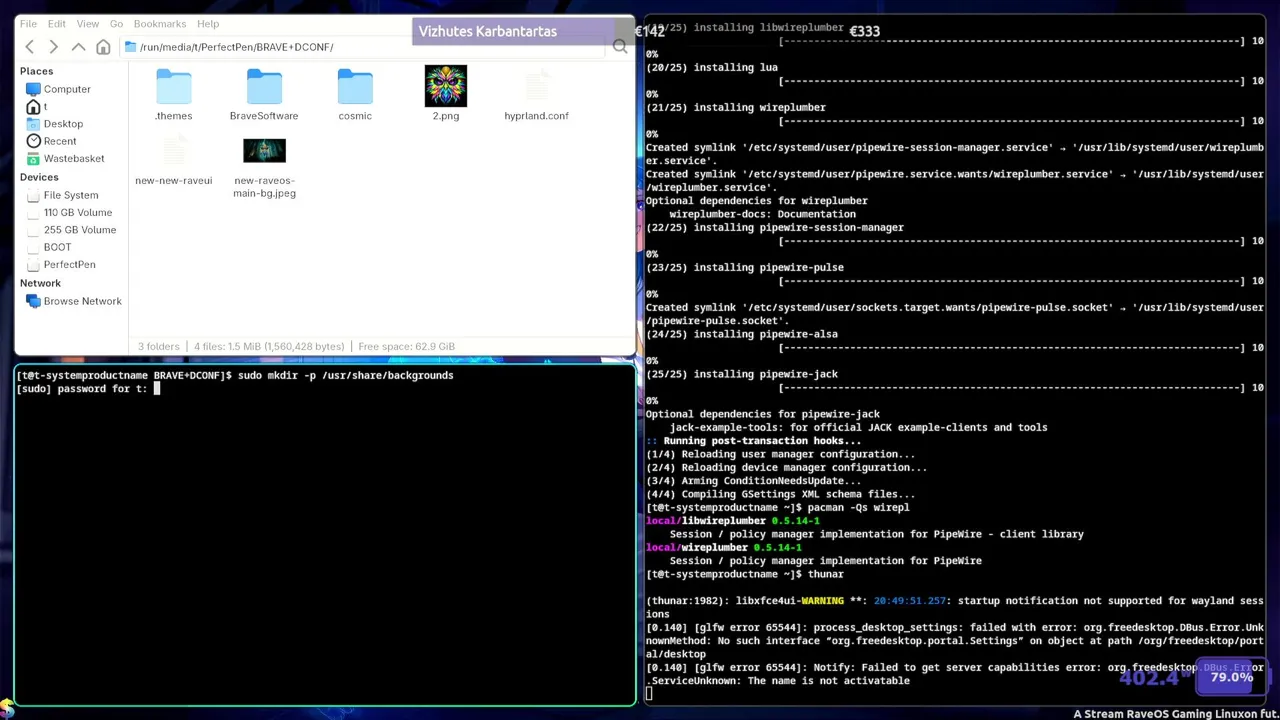Open the File menu in Thunar
1280x720 pixels.
tap(28, 23)
